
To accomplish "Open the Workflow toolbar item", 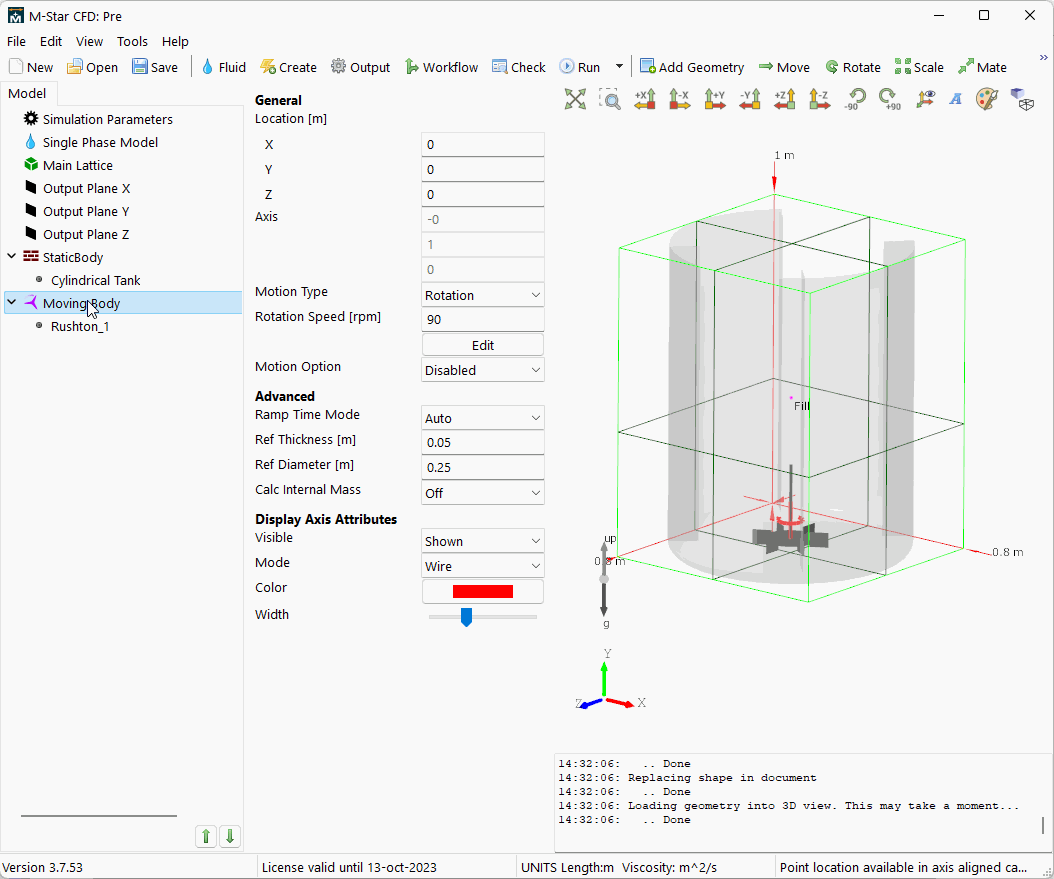I will (441, 67).
